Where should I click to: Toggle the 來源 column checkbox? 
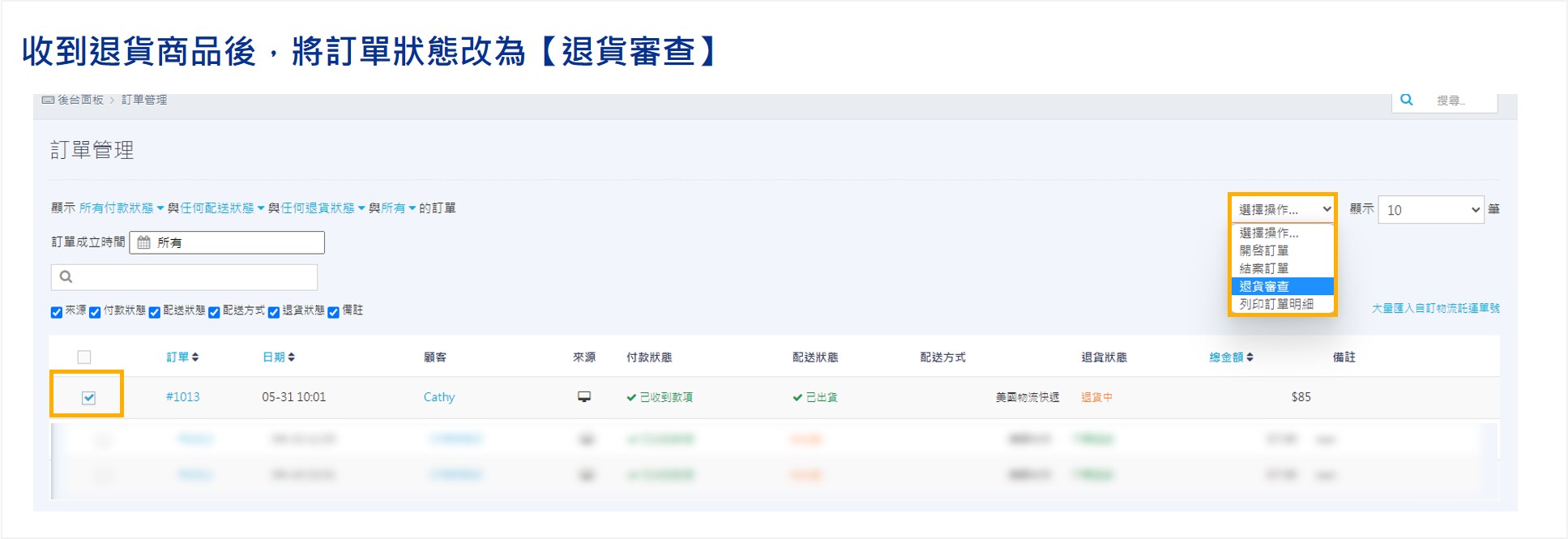[x=57, y=312]
